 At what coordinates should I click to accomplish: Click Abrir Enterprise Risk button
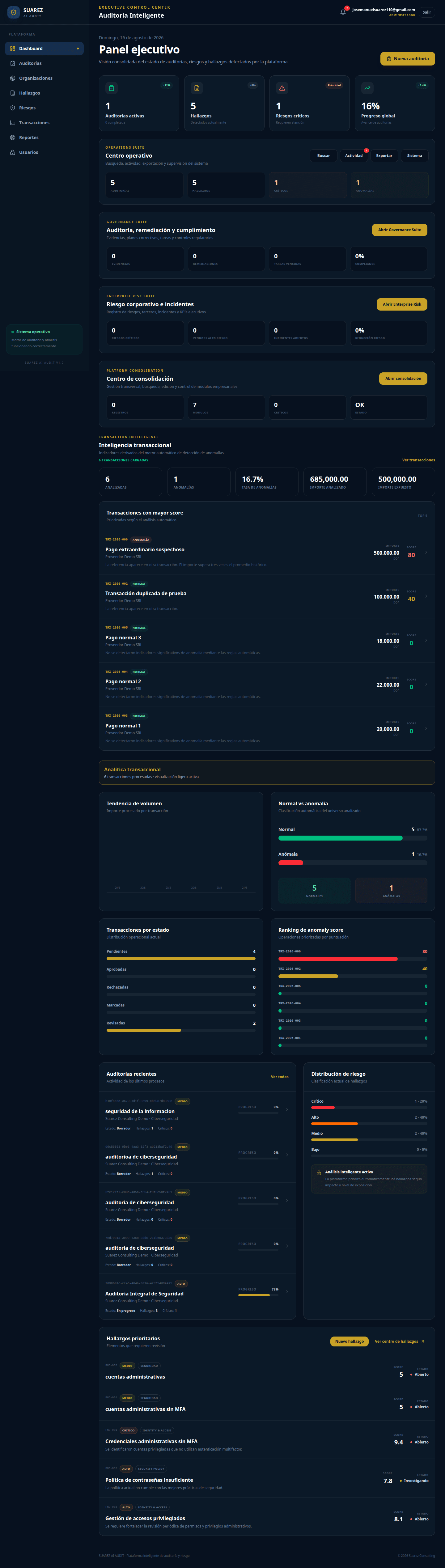(x=402, y=304)
